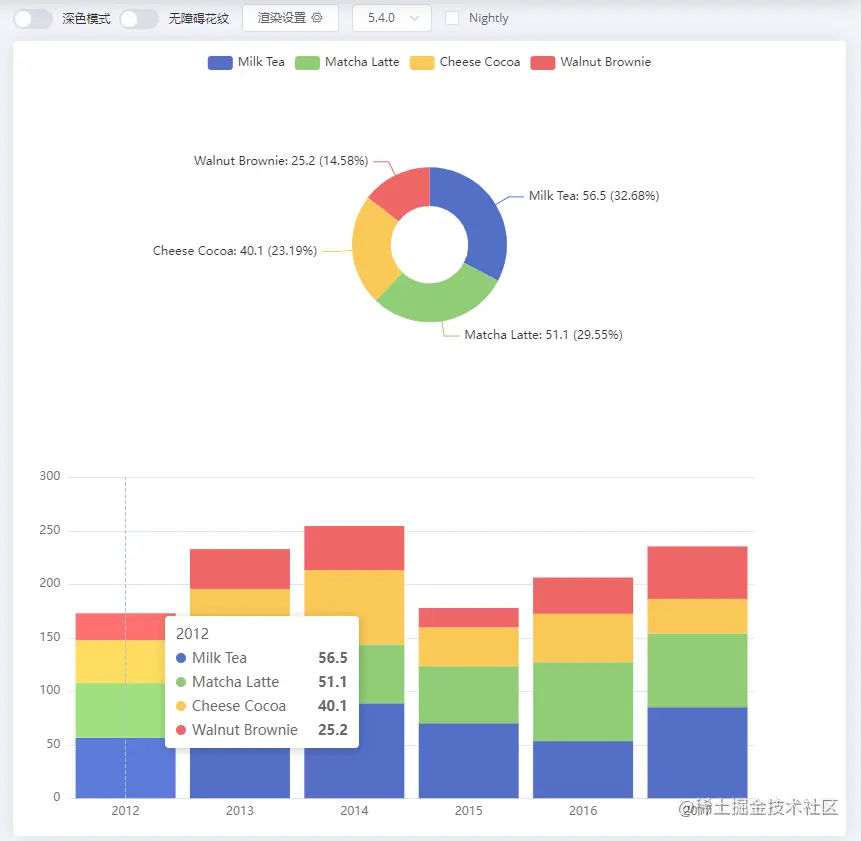Click the Matcha Latte legend label
Screen dimensions: 862x841
[362, 62]
